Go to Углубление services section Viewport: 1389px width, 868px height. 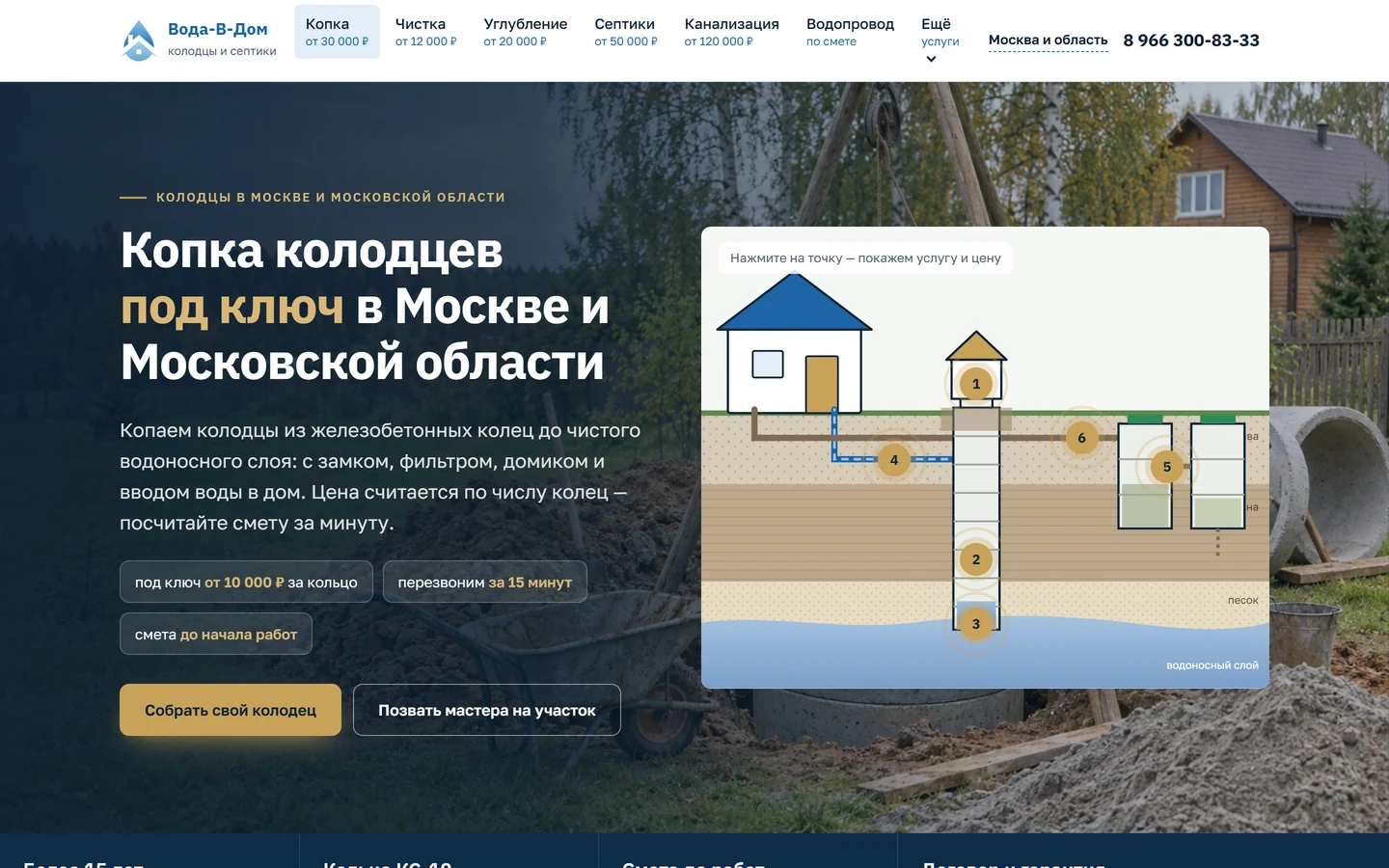pyautogui.click(x=525, y=32)
